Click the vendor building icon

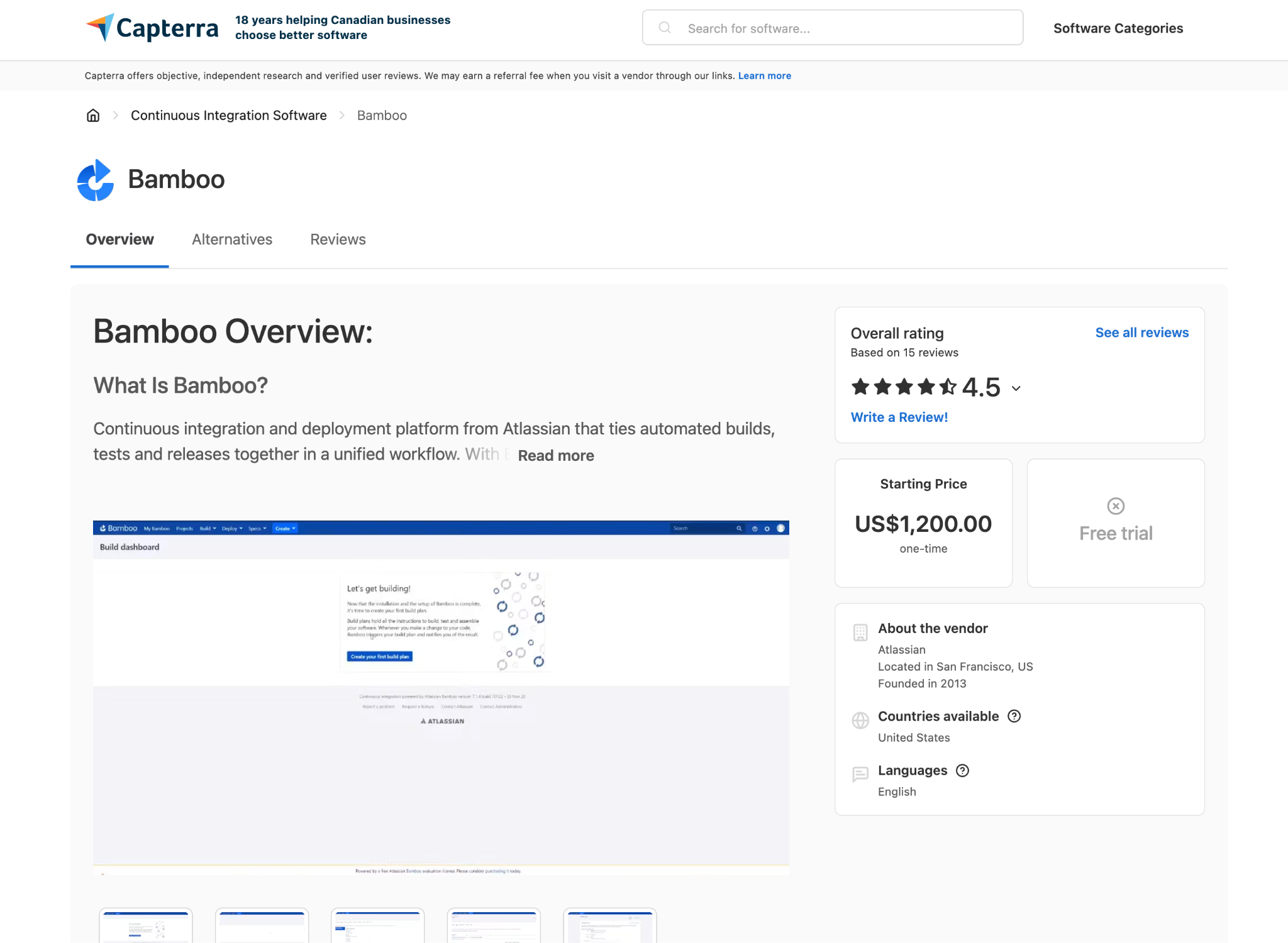[860, 632]
